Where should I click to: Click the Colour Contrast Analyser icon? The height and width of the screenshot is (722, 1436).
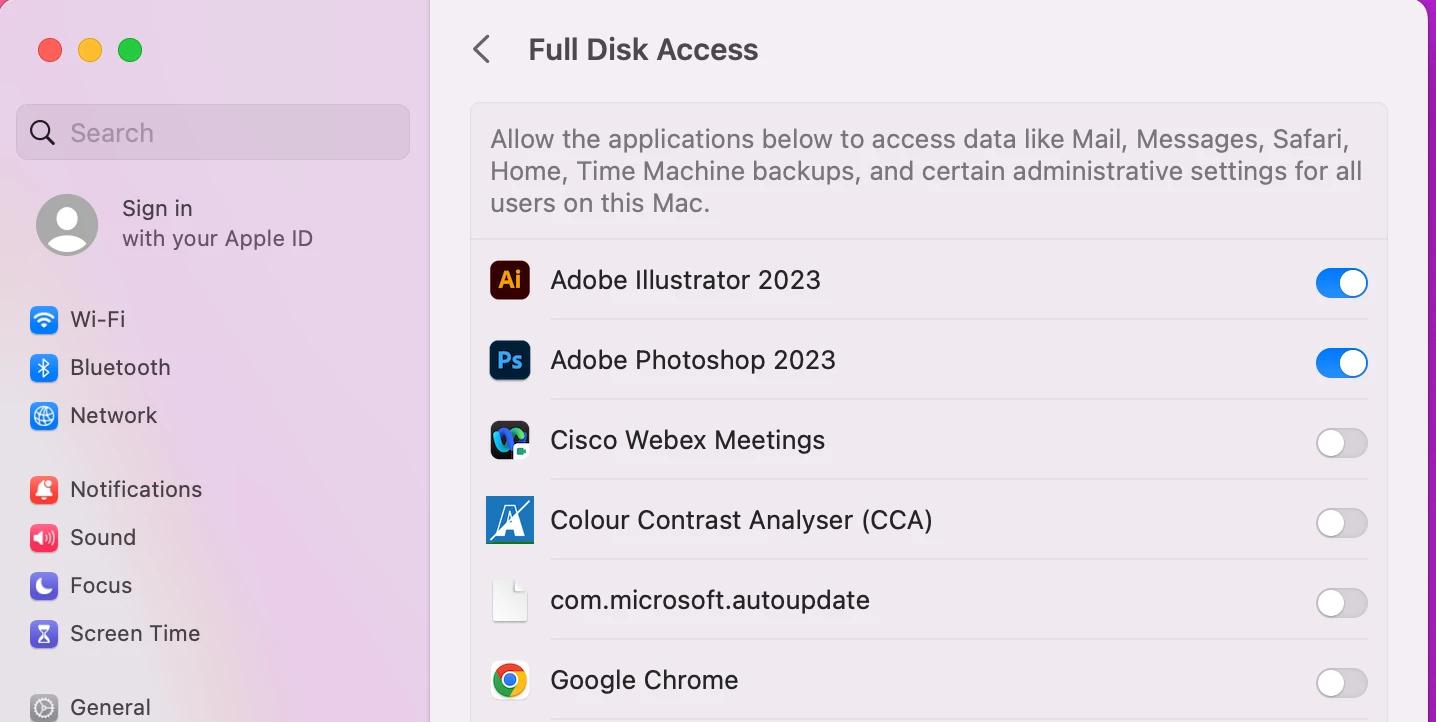tap(510, 520)
